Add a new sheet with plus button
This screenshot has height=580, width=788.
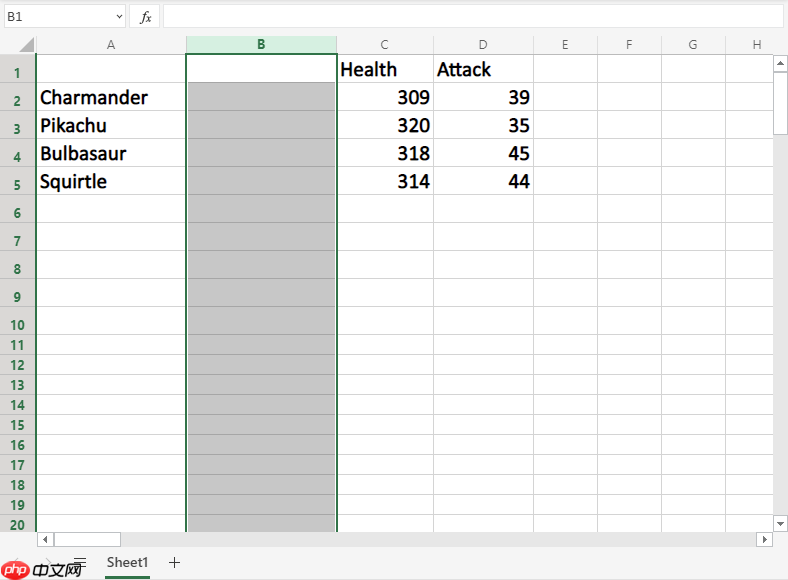[x=174, y=562]
